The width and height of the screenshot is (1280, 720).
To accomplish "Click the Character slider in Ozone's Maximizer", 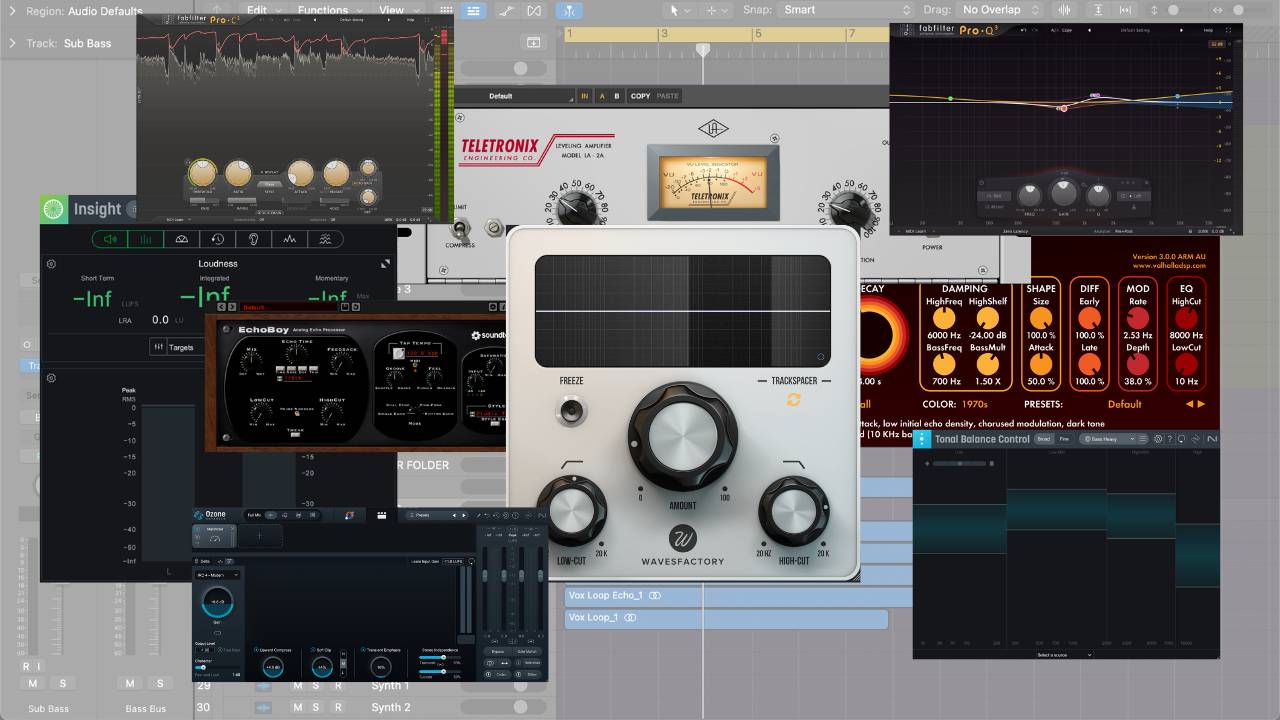I will point(201,668).
